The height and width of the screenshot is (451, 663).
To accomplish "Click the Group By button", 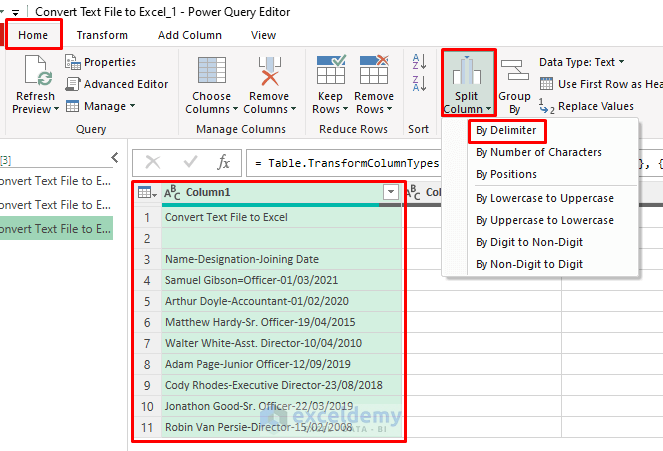I will coord(514,87).
